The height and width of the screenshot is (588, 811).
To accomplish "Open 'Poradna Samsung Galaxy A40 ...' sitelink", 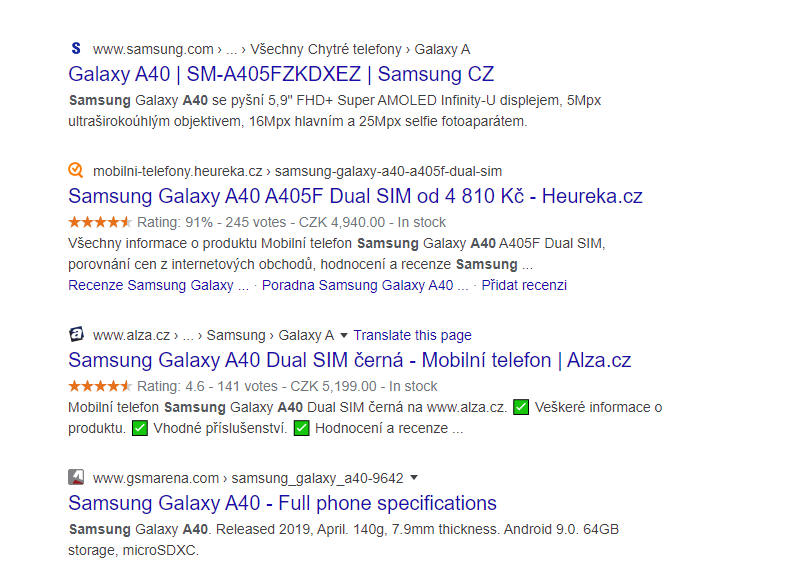I will point(364,285).
